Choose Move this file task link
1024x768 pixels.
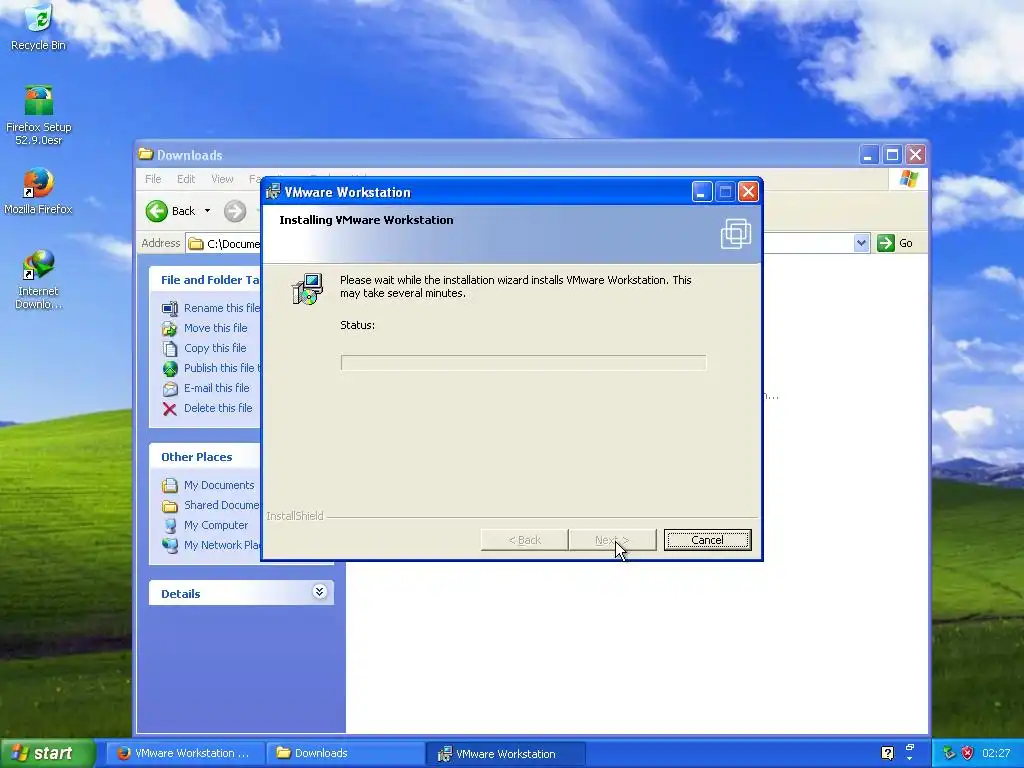tap(216, 328)
